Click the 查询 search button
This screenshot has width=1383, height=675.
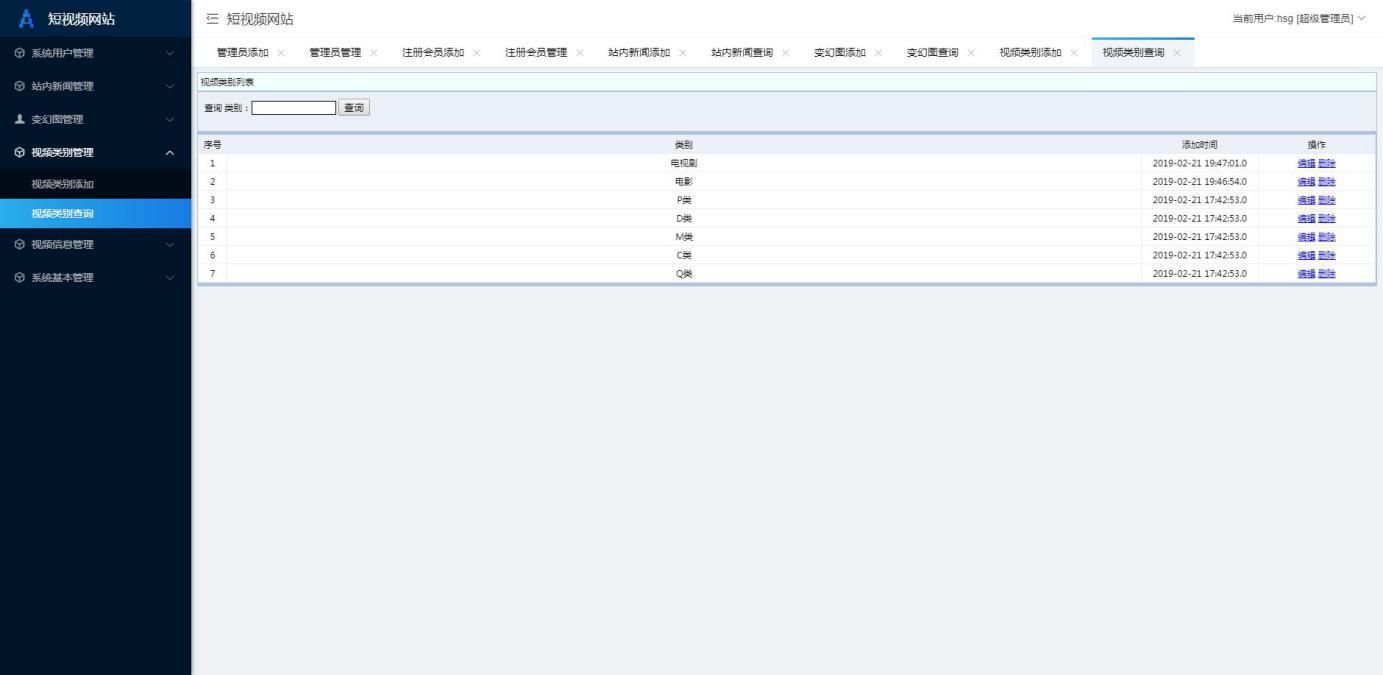[x=354, y=107]
